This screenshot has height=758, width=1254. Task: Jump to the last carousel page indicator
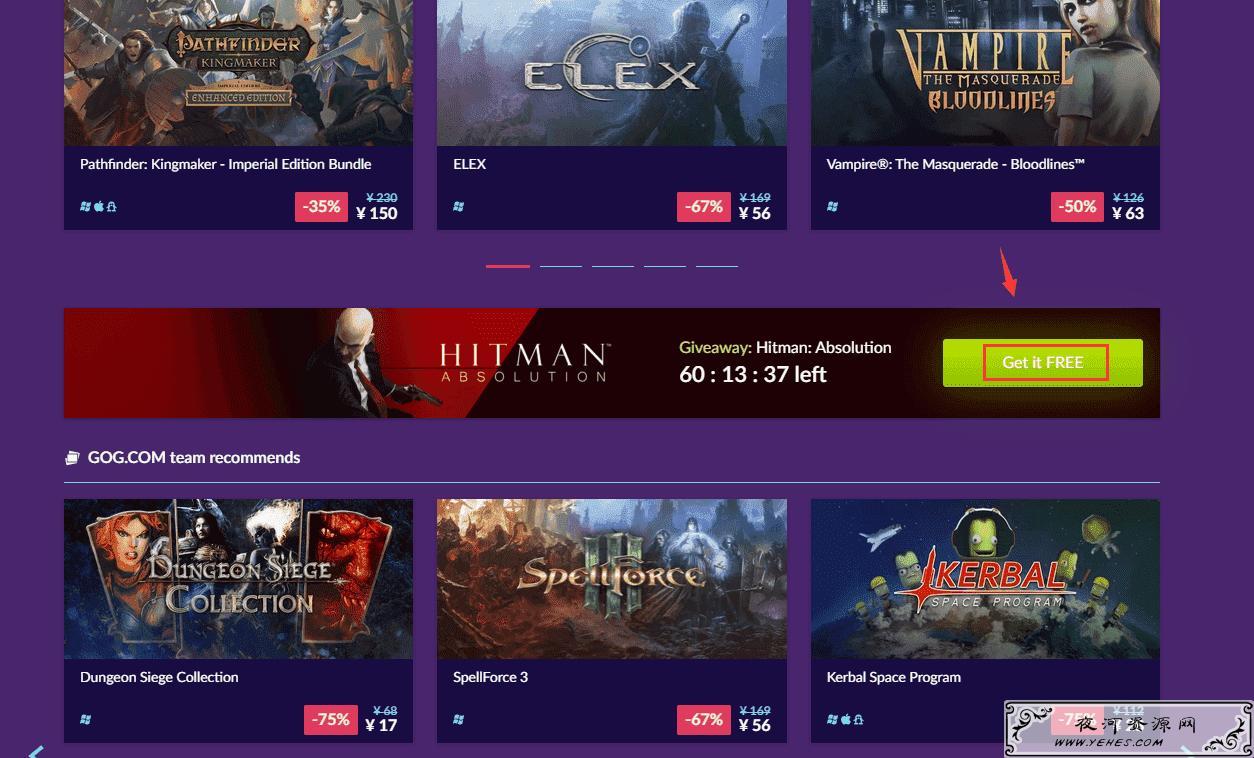click(717, 266)
